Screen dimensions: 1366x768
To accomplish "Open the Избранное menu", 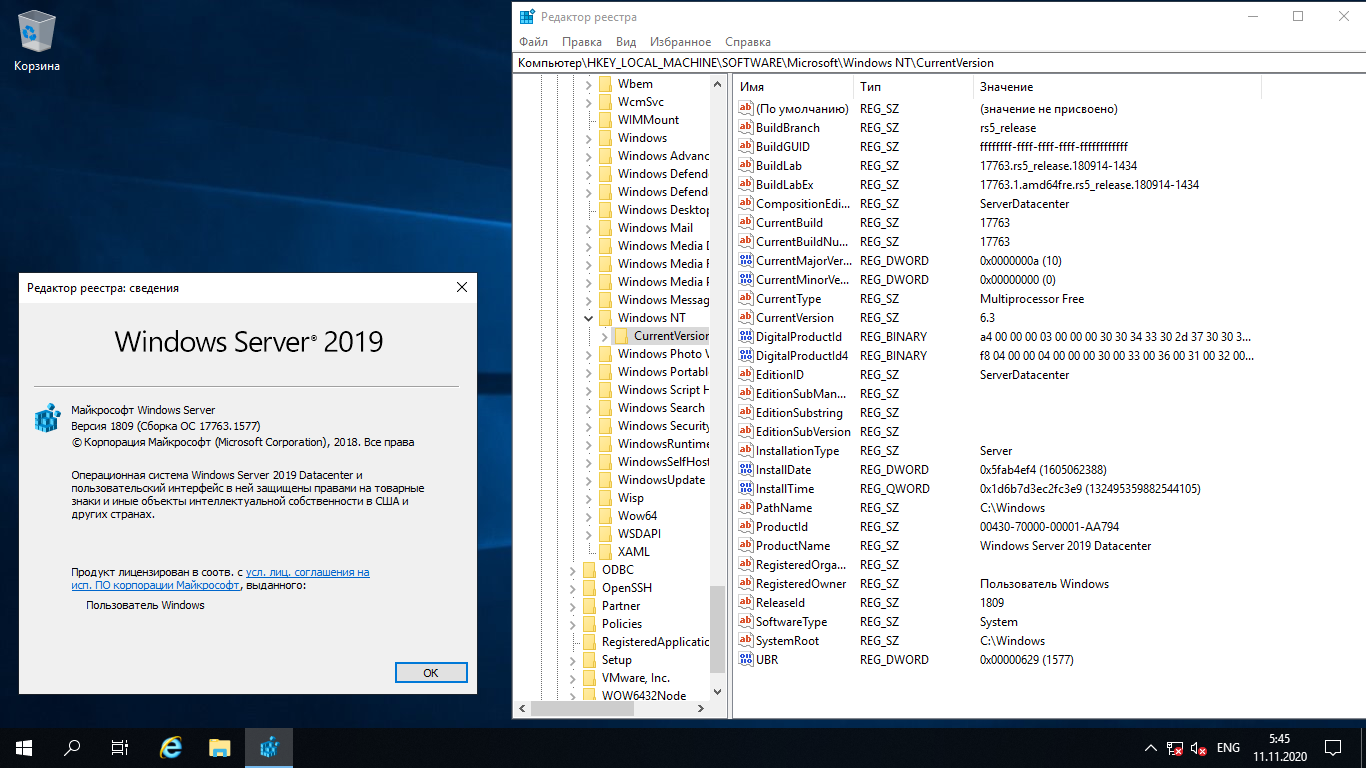I will pos(680,42).
